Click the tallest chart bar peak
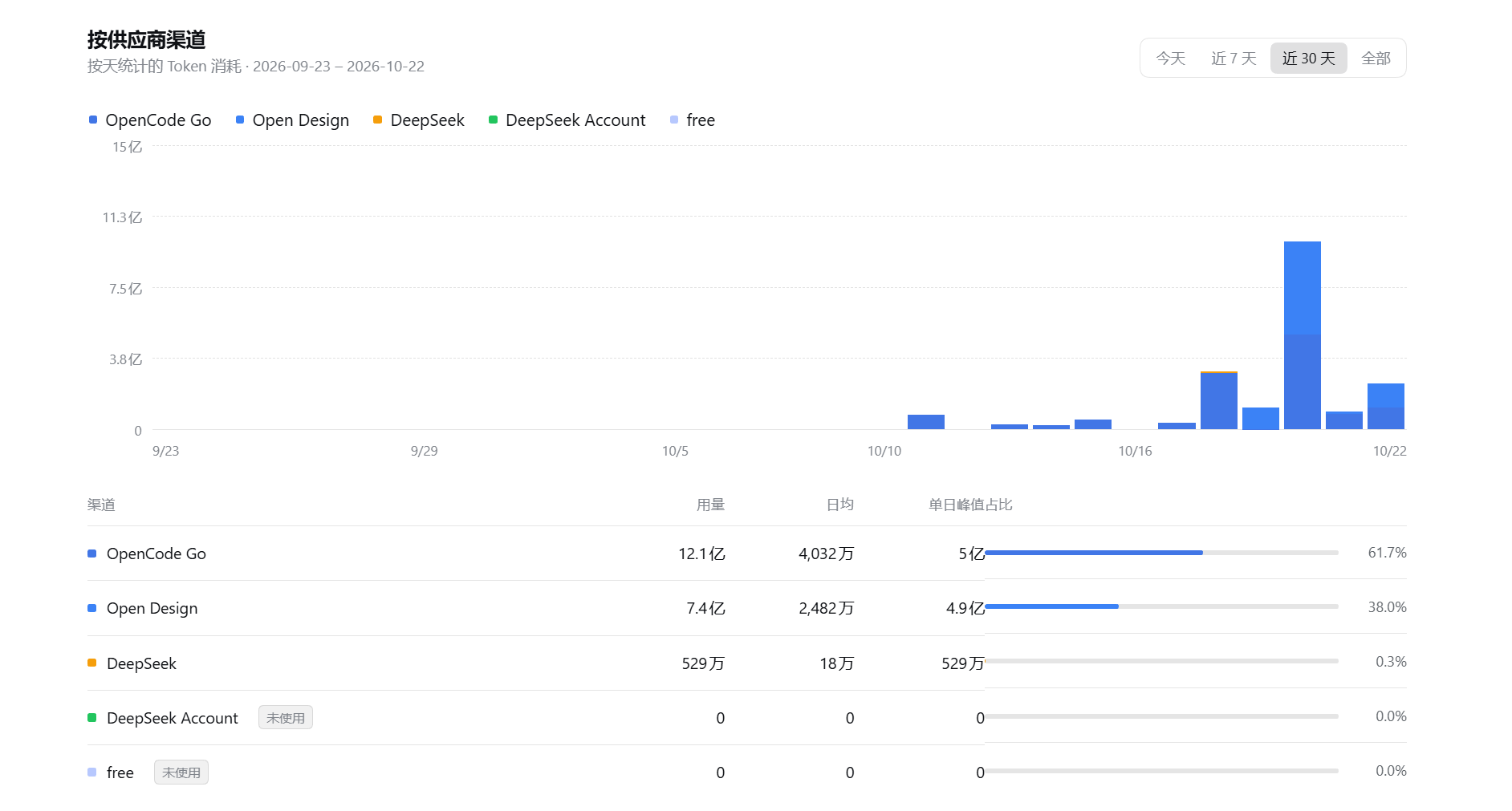The width and height of the screenshot is (1512, 811). click(x=1302, y=335)
